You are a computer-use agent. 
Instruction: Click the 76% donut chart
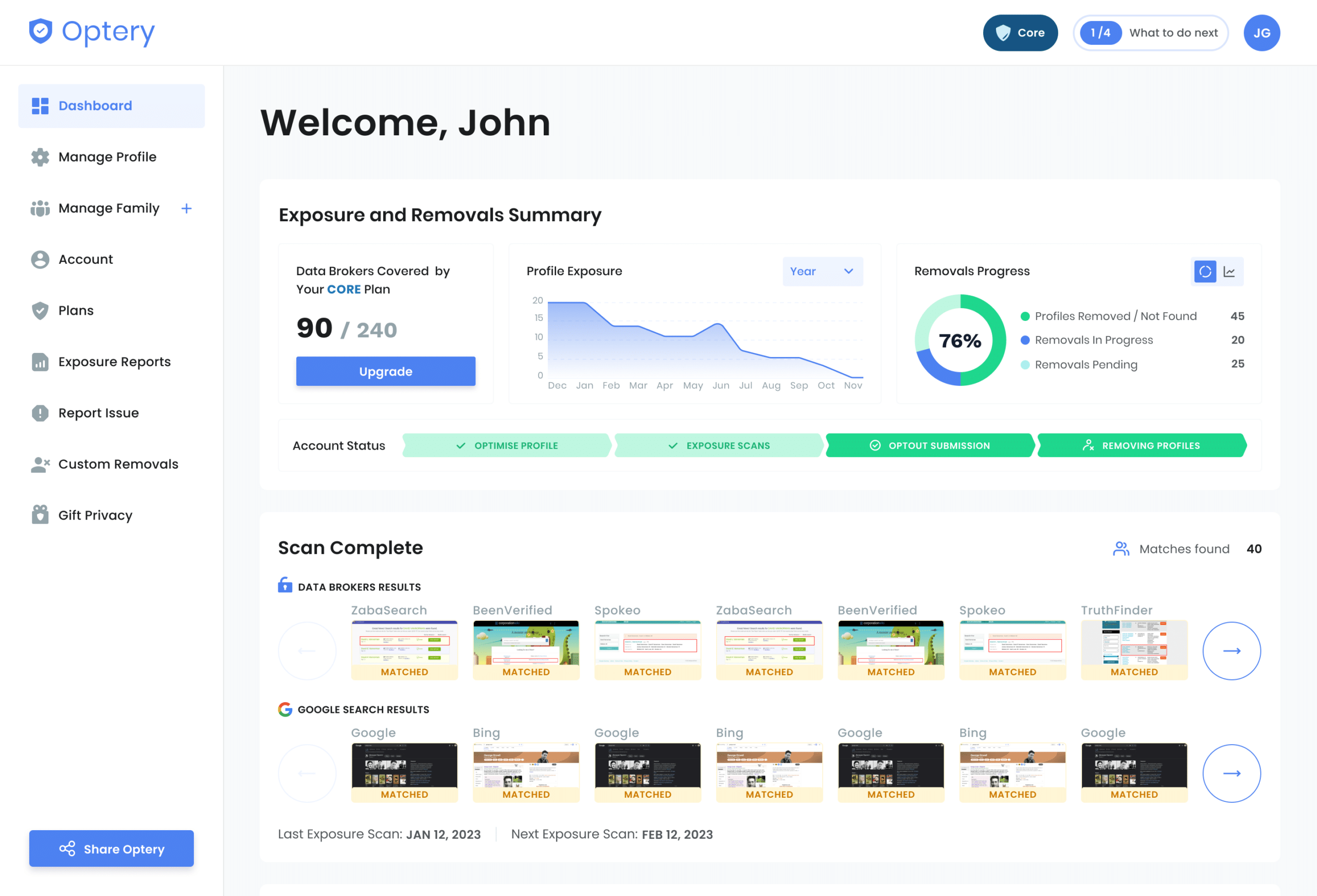click(960, 340)
